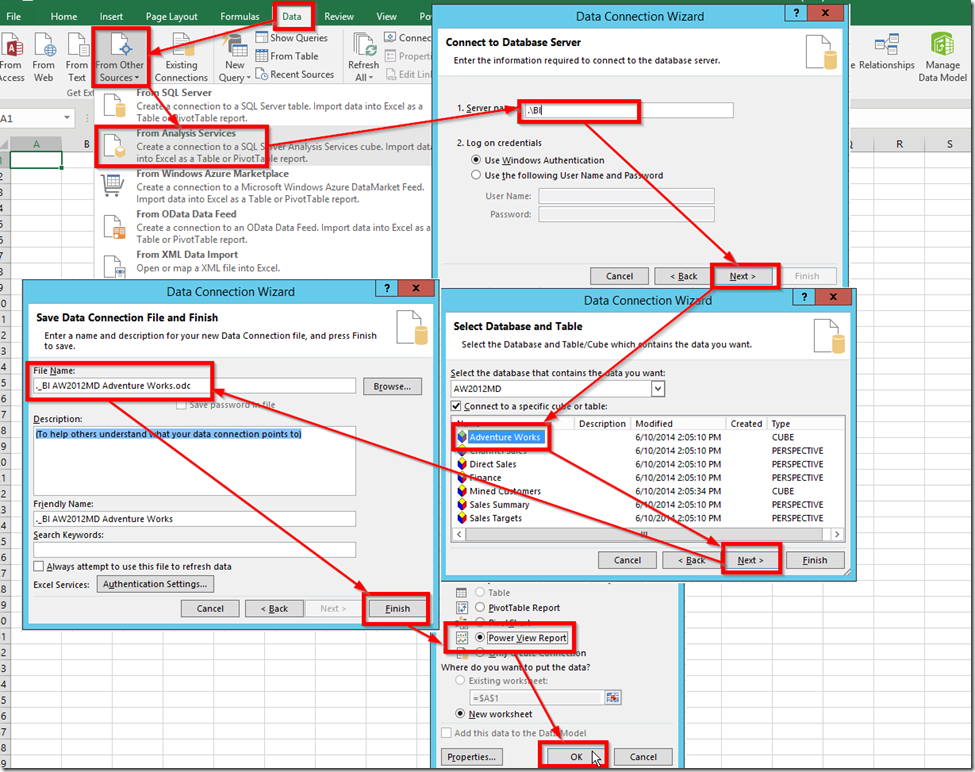
Task: Click Next in Connect to Database Server
Action: coord(742,276)
